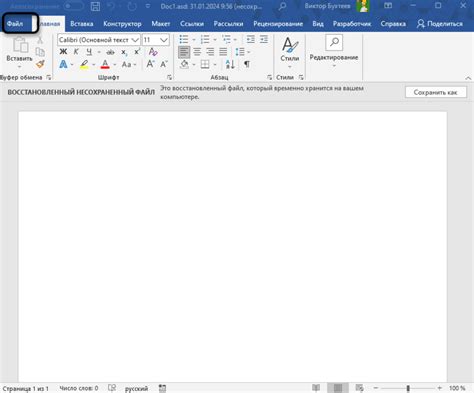Sort text with the sort icon
The image size is (474, 393).
(230, 64)
